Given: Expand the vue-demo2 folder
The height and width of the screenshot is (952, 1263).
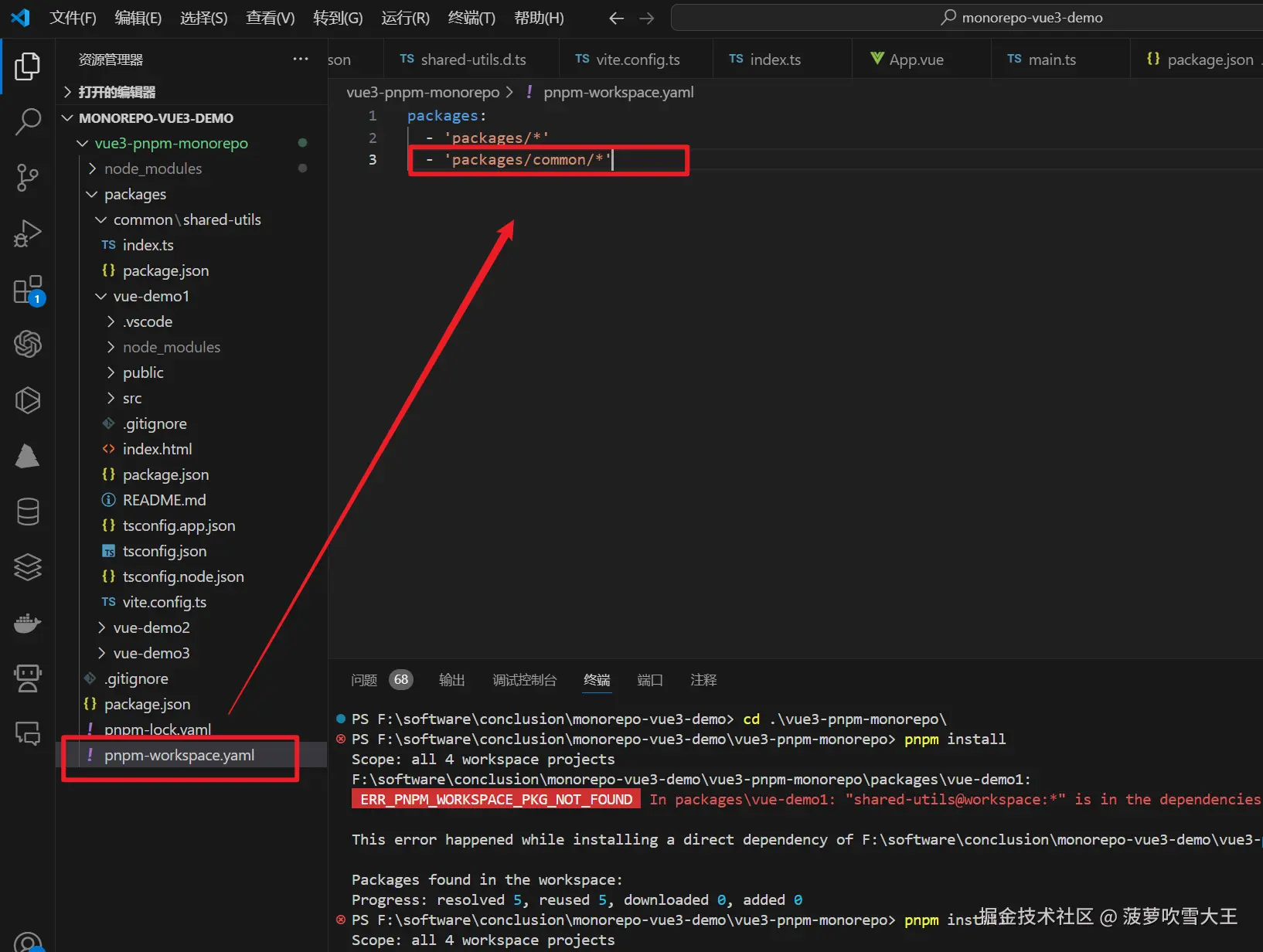Looking at the screenshot, I should point(193,627).
